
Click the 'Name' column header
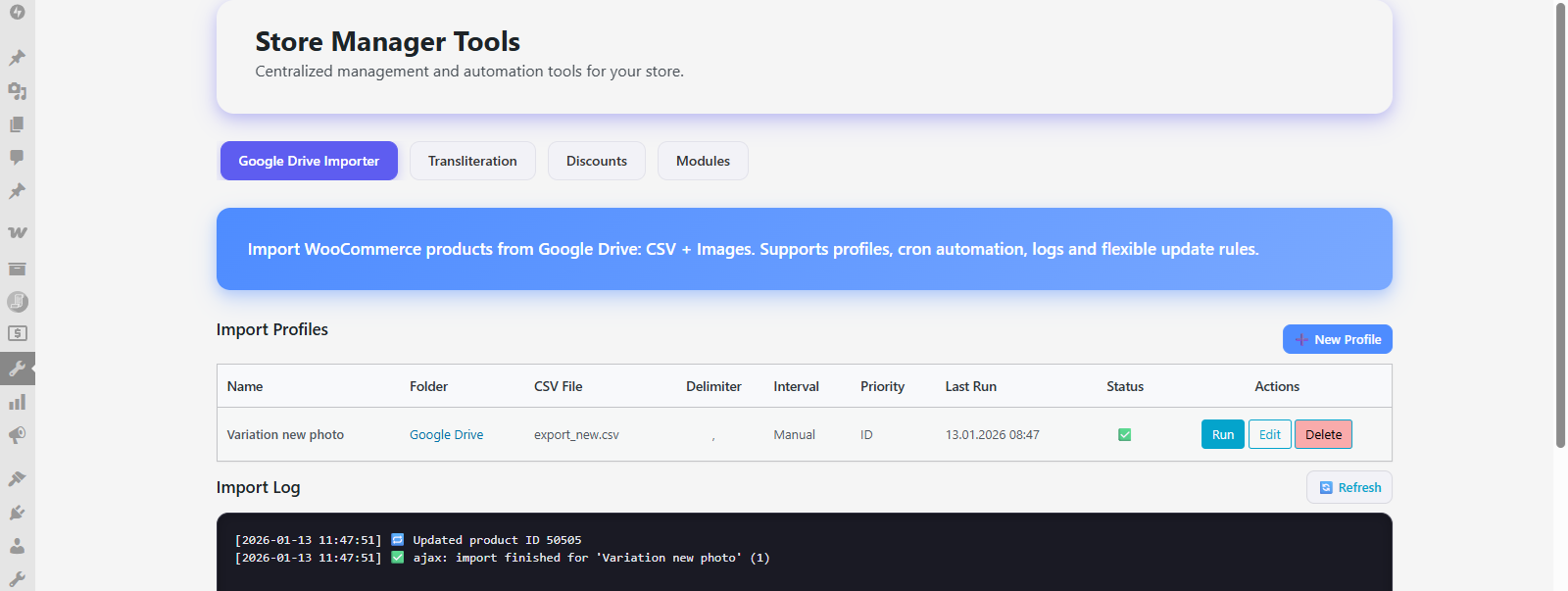tap(245, 386)
